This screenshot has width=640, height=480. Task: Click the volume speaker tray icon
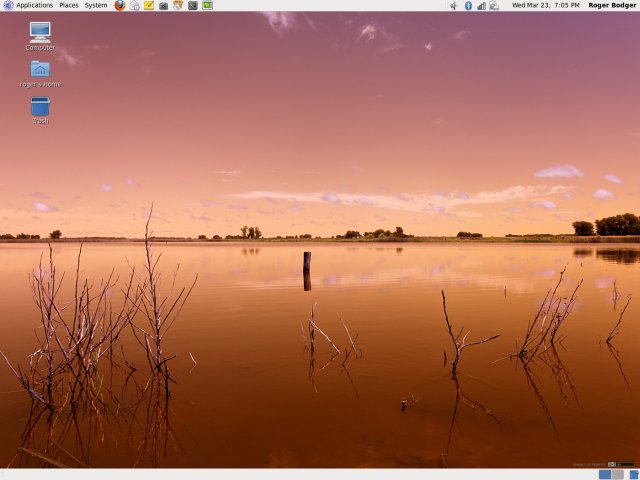pyautogui.click(x=454, y=5)
